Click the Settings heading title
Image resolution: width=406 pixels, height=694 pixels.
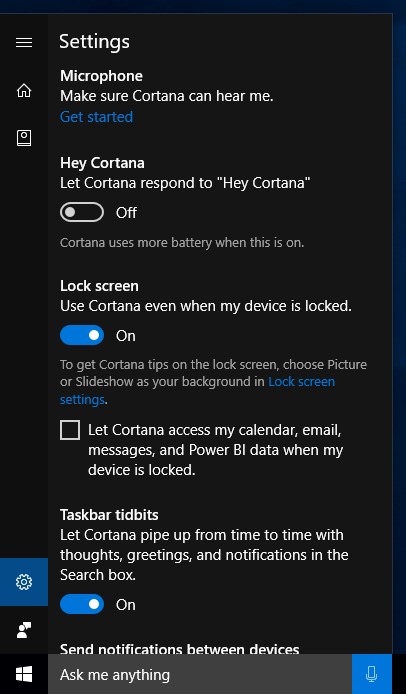point(94,42)
